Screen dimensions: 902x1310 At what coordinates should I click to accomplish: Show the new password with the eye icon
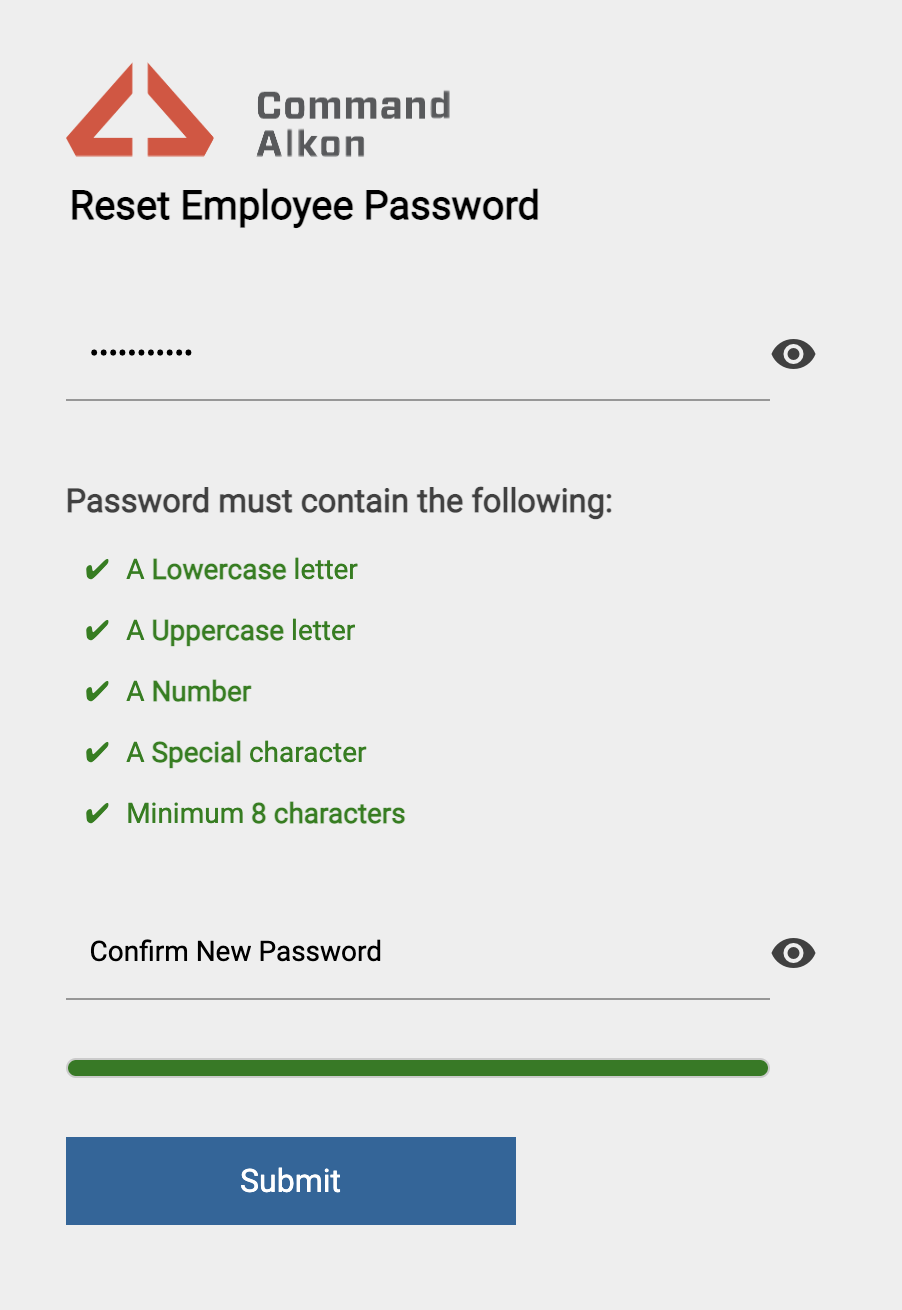(x=793, y=354)
